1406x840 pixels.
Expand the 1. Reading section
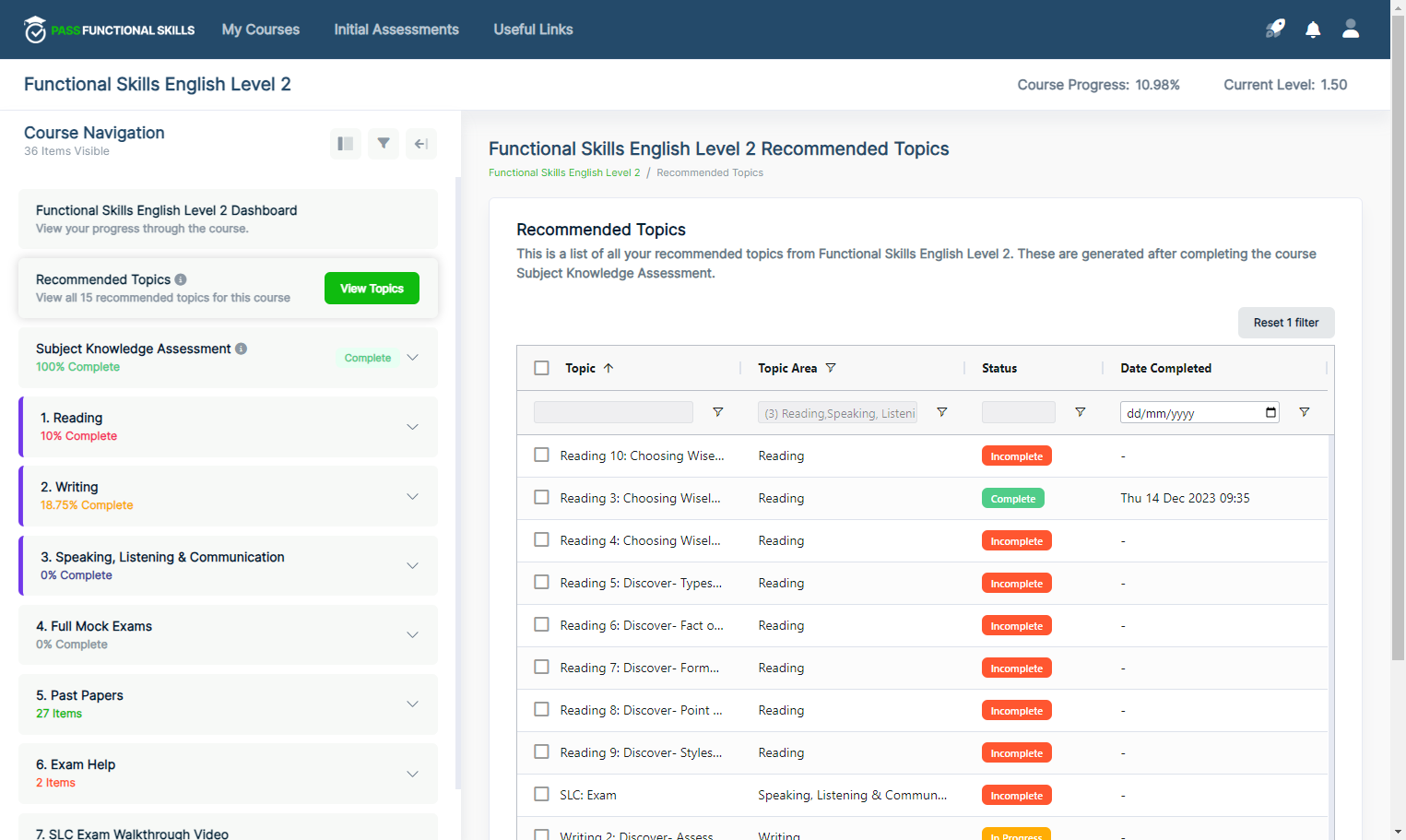coord(413,427)
